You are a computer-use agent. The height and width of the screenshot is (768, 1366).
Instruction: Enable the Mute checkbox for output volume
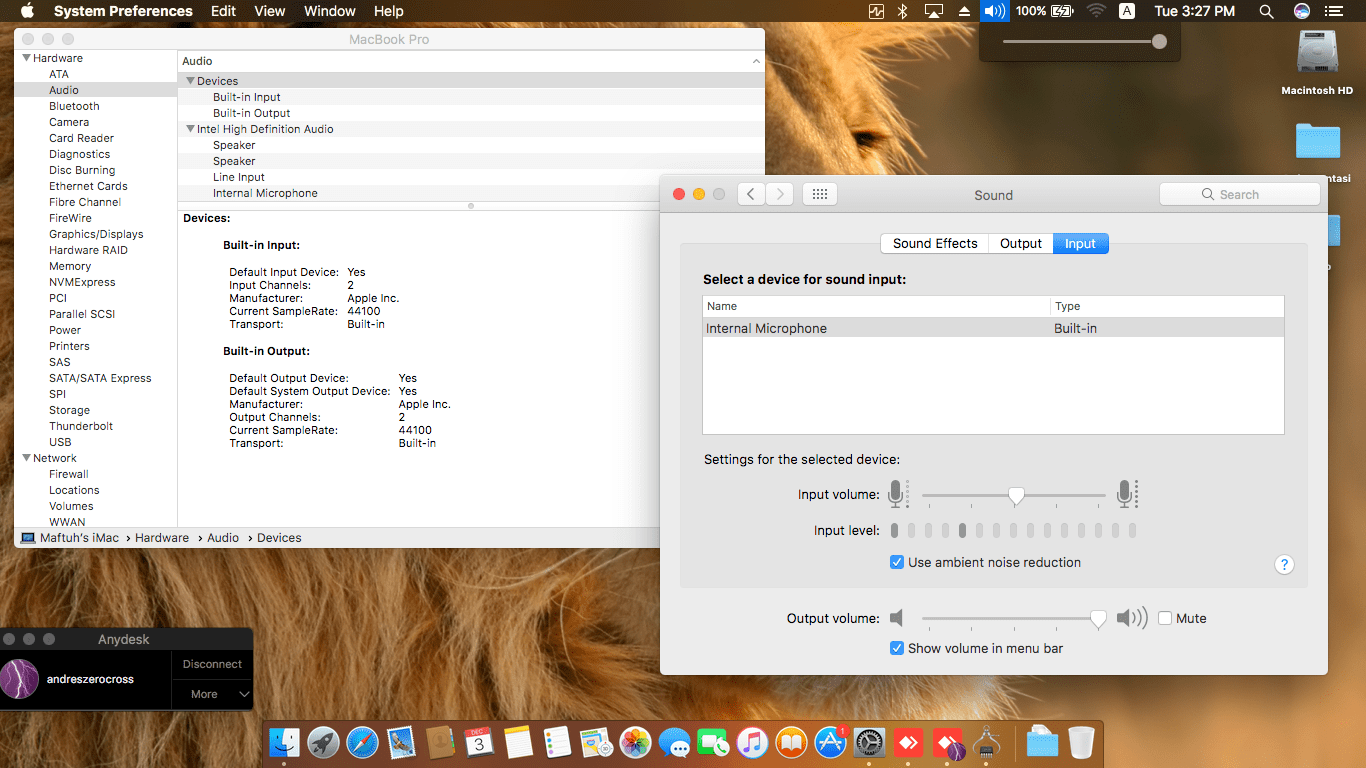pos(1164,618)
